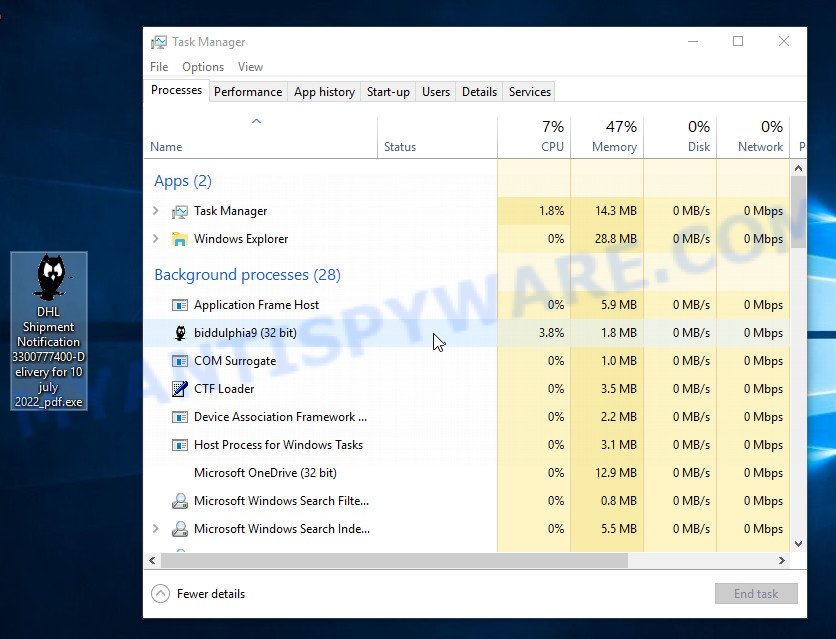Click the 28.8 MB memory value
The image size is (836, 639).
[x=616, y=239]
